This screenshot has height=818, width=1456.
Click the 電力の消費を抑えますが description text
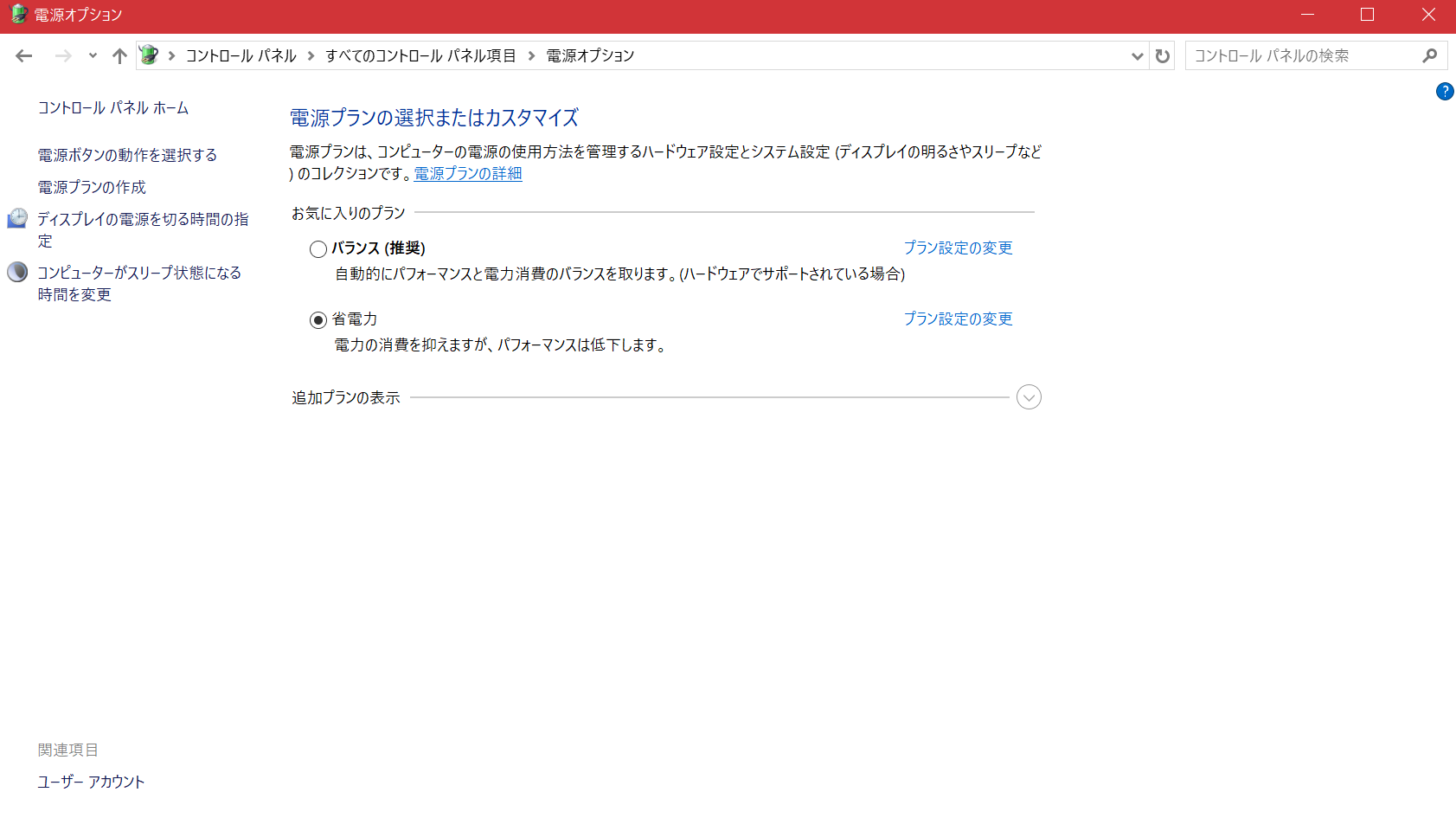point(500,345)
